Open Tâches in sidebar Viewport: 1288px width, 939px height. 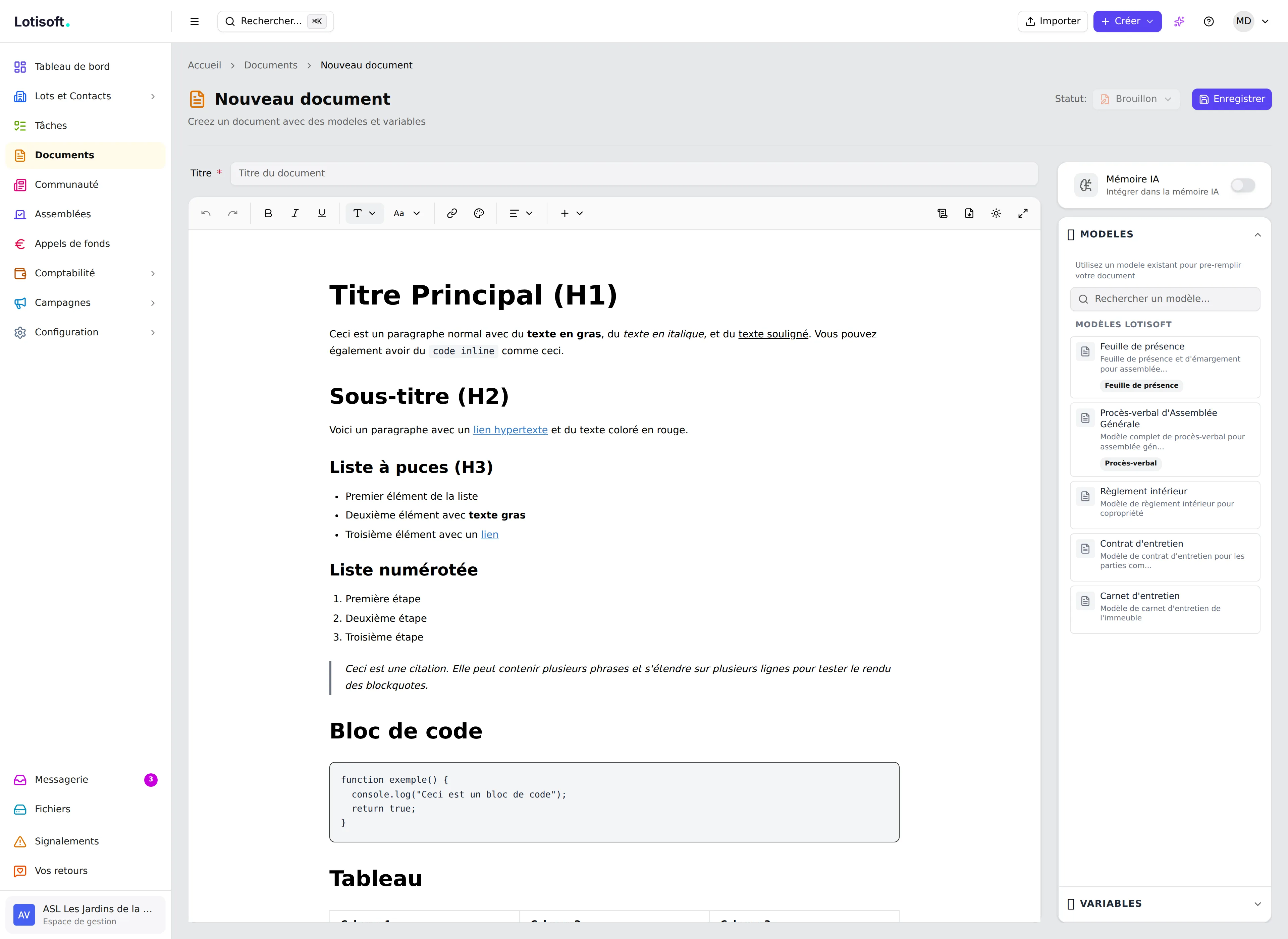85,126
